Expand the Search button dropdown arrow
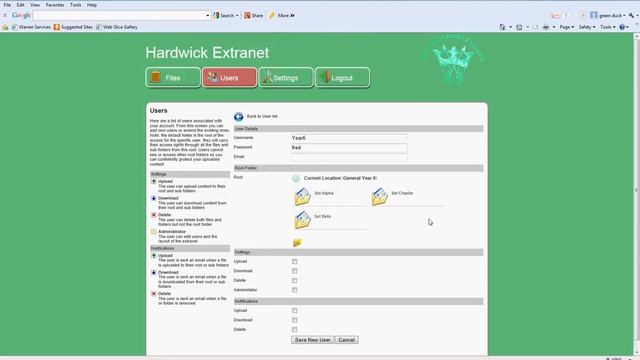The image size is (640, 360). [237, 16]
